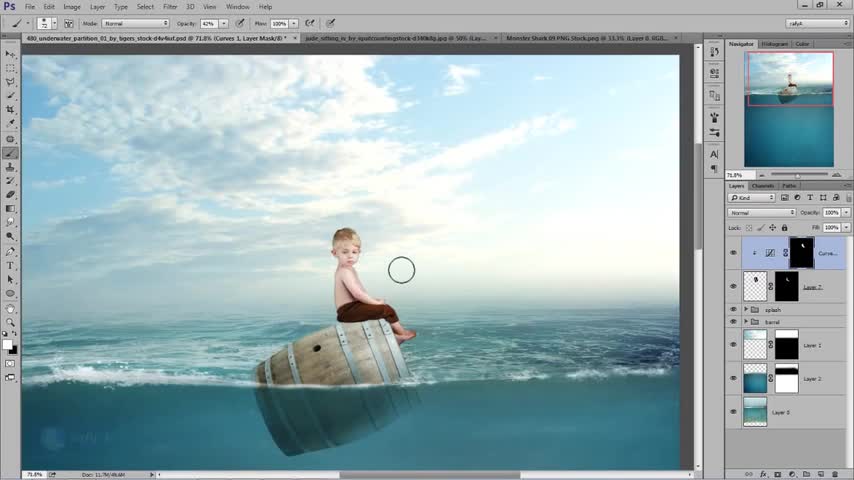Open the brush preset picker arrow
This screenshot has height=480, width=854.
tap(54, 23)
